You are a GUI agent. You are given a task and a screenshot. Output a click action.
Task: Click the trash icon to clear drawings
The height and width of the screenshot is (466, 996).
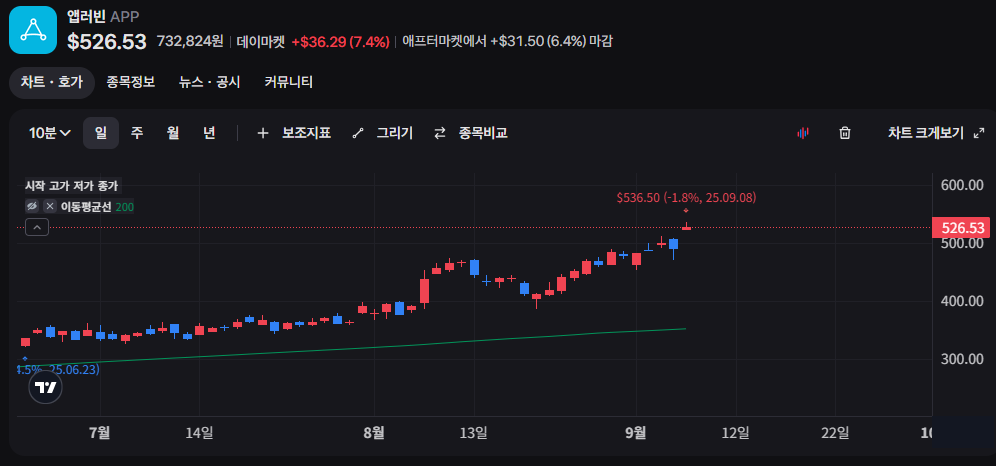845,133
